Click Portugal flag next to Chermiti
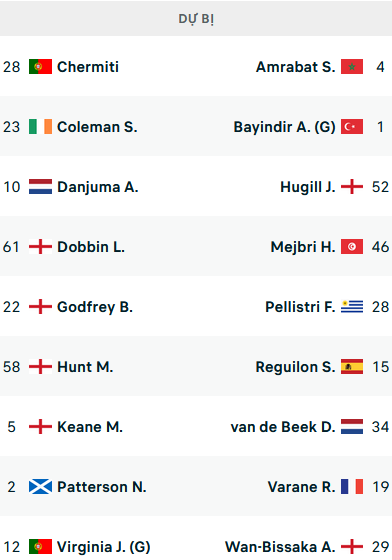The width and height of the screenshot is (392, 560). point(40,66)
